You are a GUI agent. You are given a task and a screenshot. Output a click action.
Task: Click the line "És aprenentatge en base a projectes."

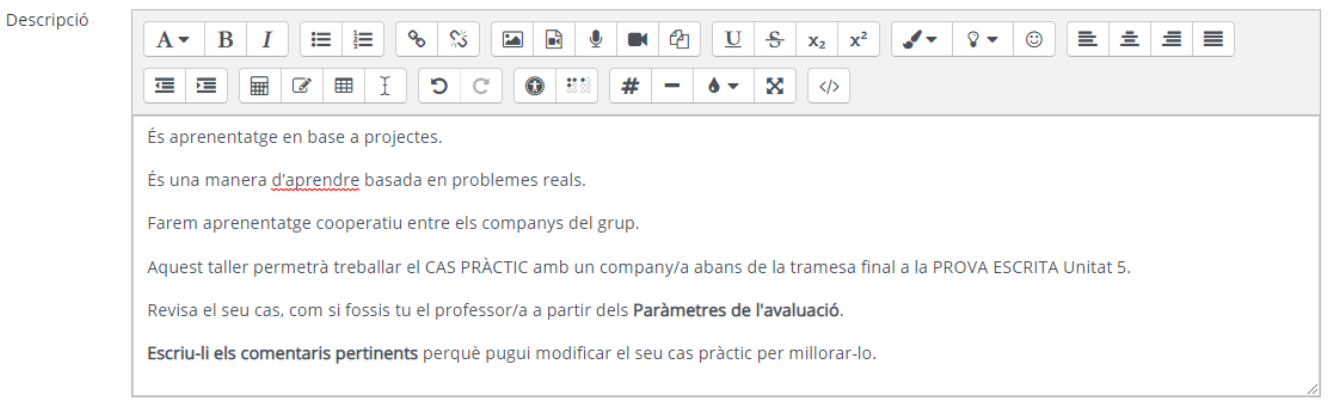293,137
